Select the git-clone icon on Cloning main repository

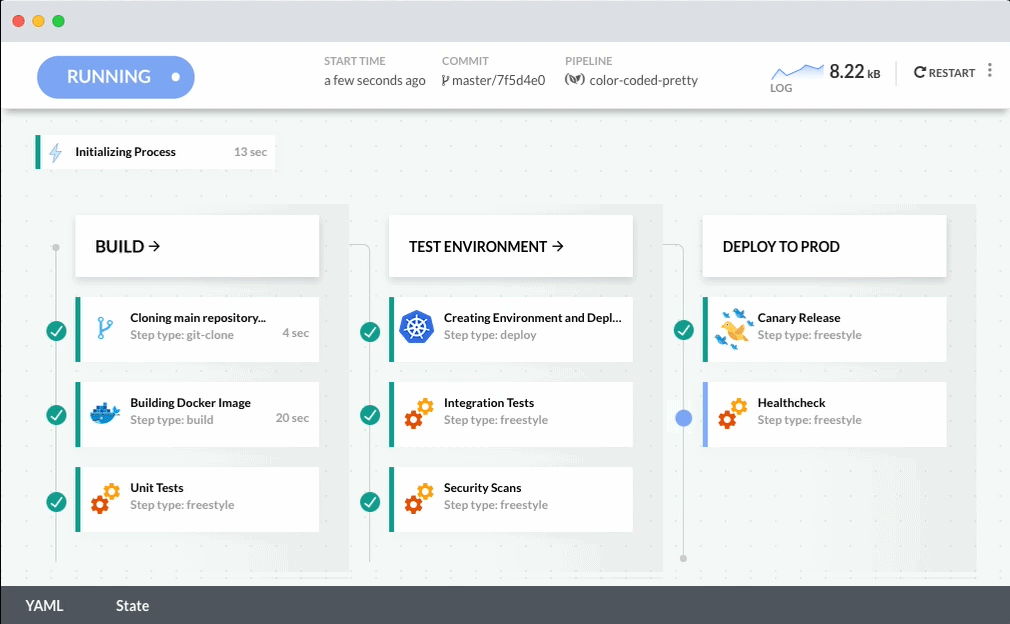tap(103, 327)
